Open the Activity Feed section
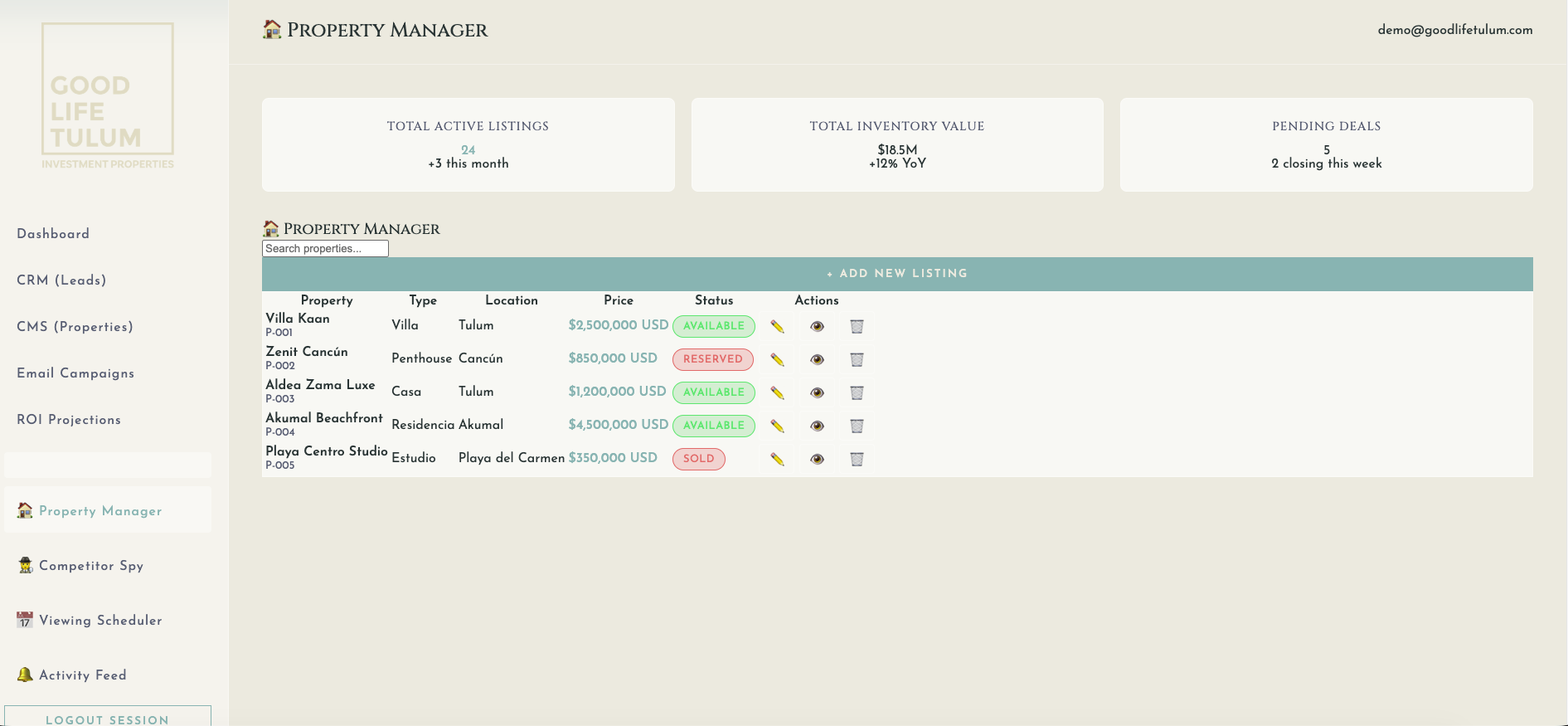1568x726 pixels. pos(83,675)
